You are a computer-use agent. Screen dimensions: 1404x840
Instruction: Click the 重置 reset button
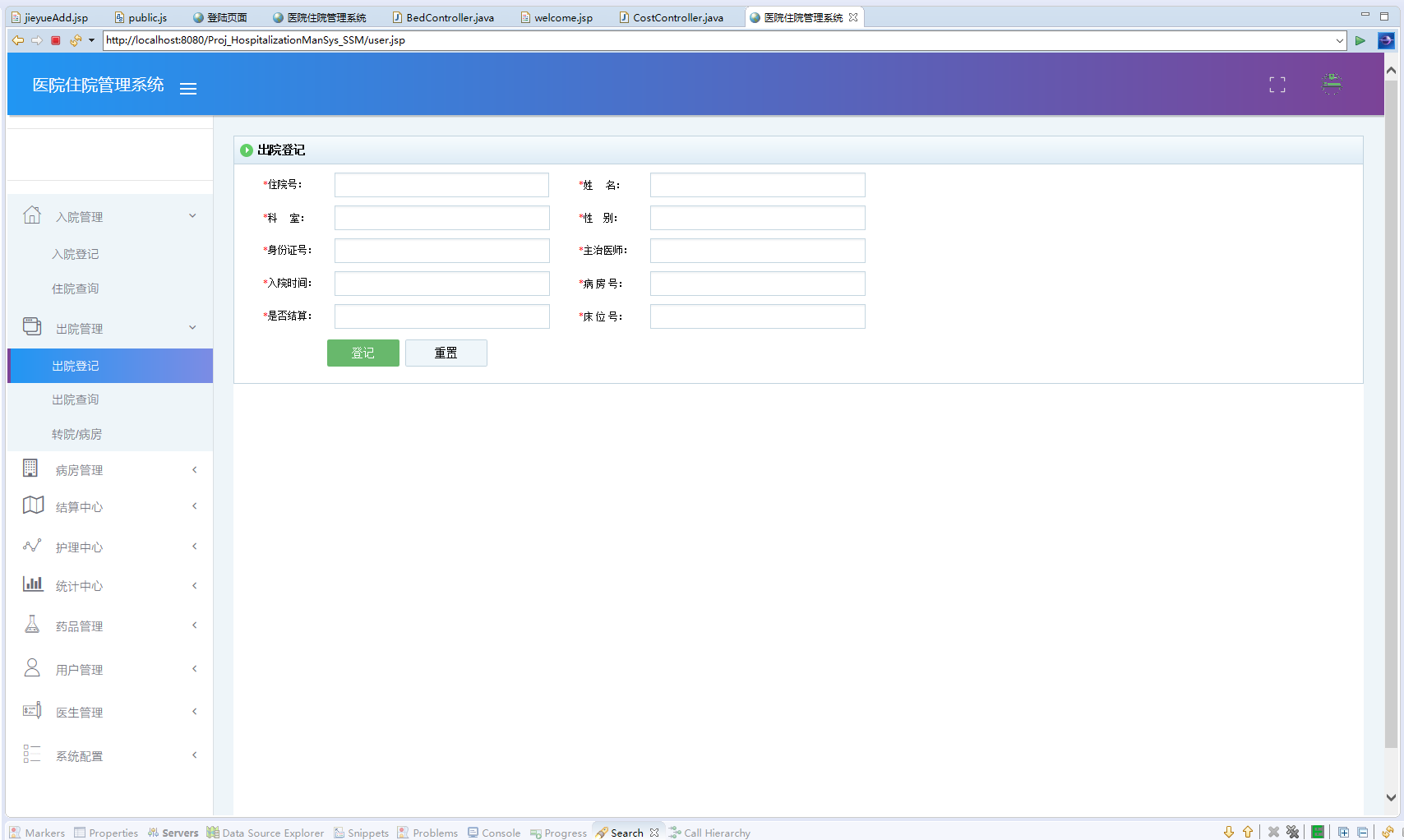click(x=446, y=353)
